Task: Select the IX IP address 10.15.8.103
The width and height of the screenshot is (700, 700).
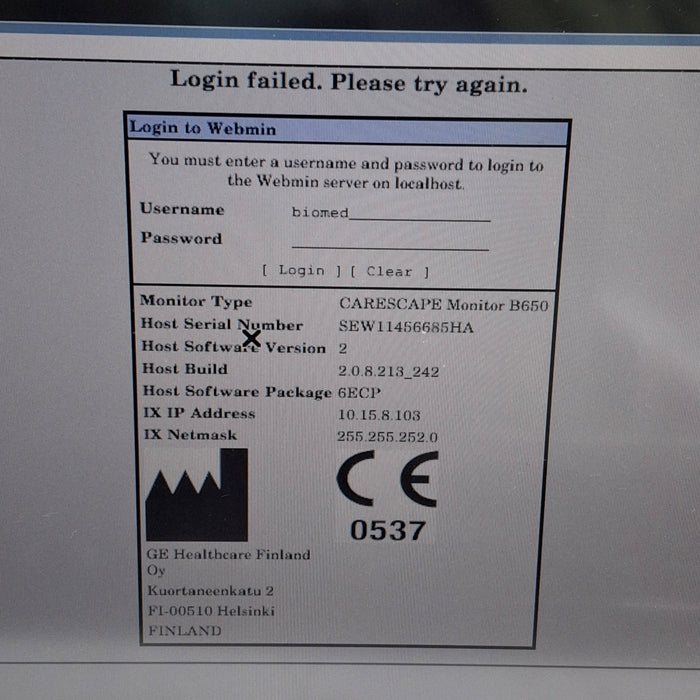Action: [379, 415]
